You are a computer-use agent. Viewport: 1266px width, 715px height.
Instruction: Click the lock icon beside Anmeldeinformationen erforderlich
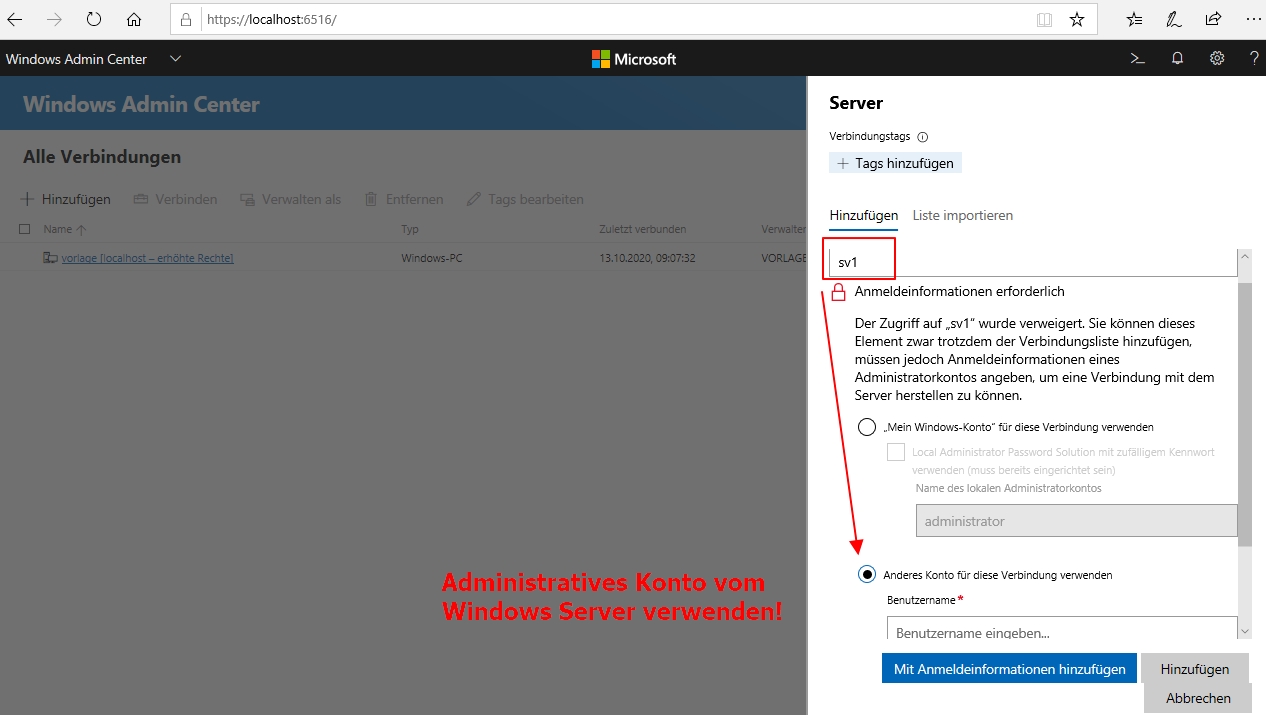click(839, 292)
